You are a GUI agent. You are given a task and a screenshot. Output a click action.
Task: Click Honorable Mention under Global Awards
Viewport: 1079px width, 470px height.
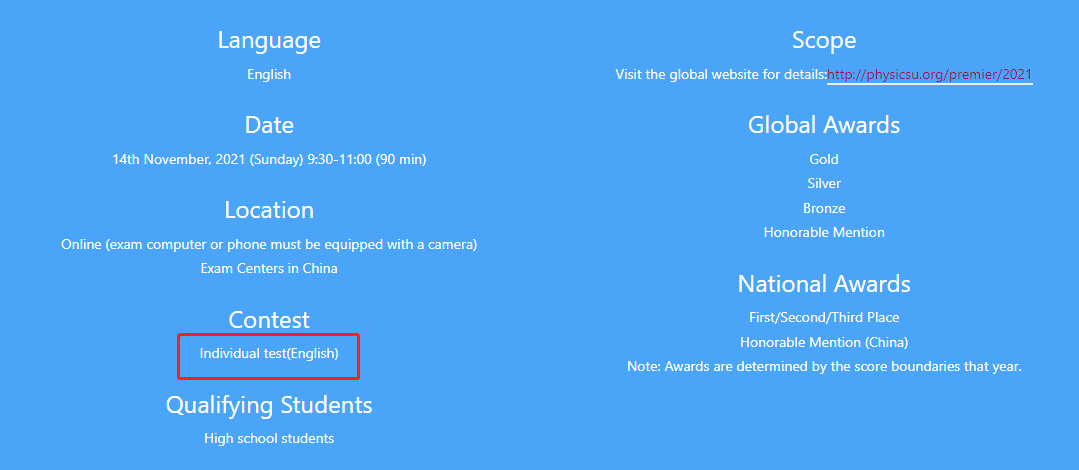click(824, 233)
